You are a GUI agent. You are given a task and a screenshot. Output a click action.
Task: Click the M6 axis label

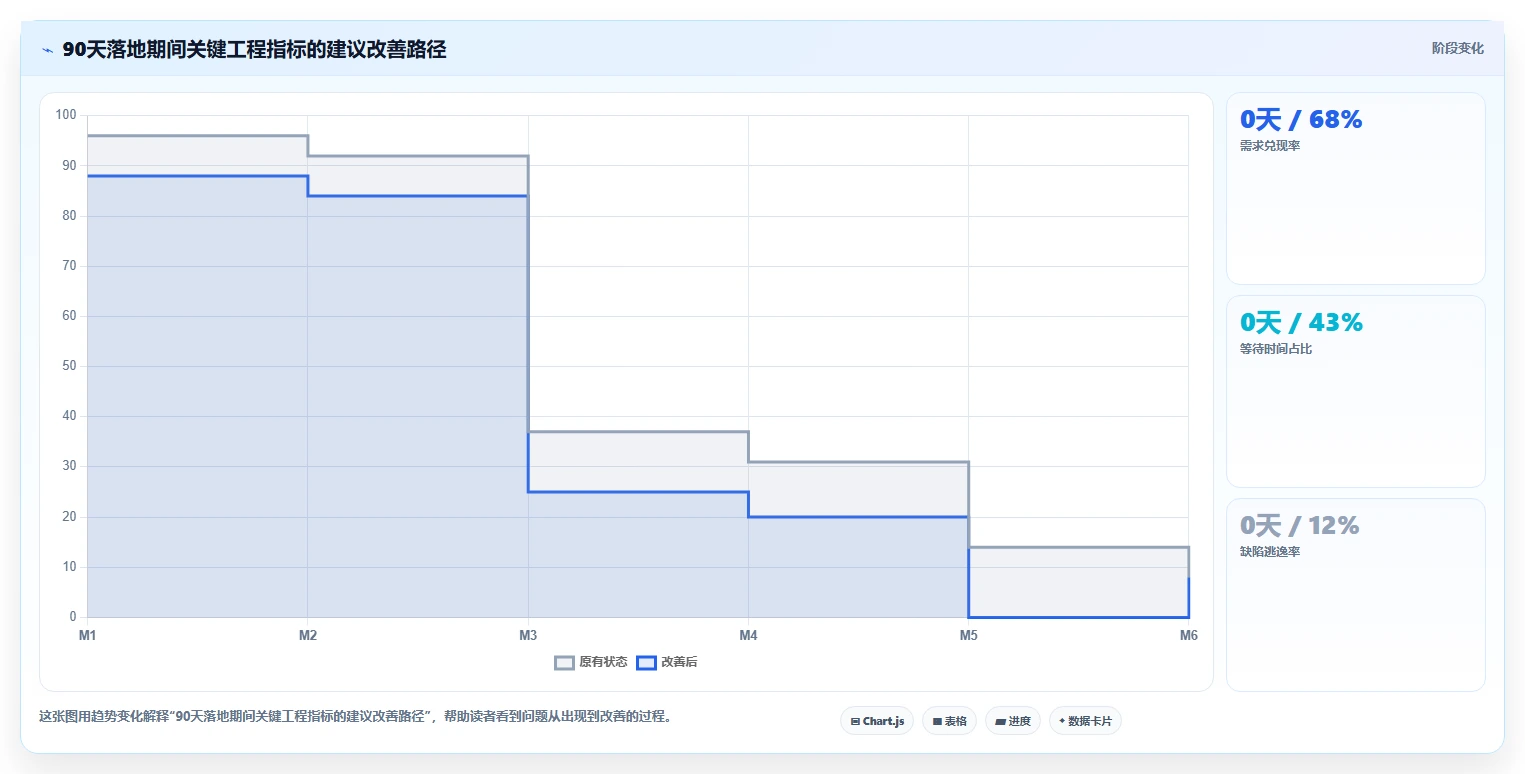1188,636
